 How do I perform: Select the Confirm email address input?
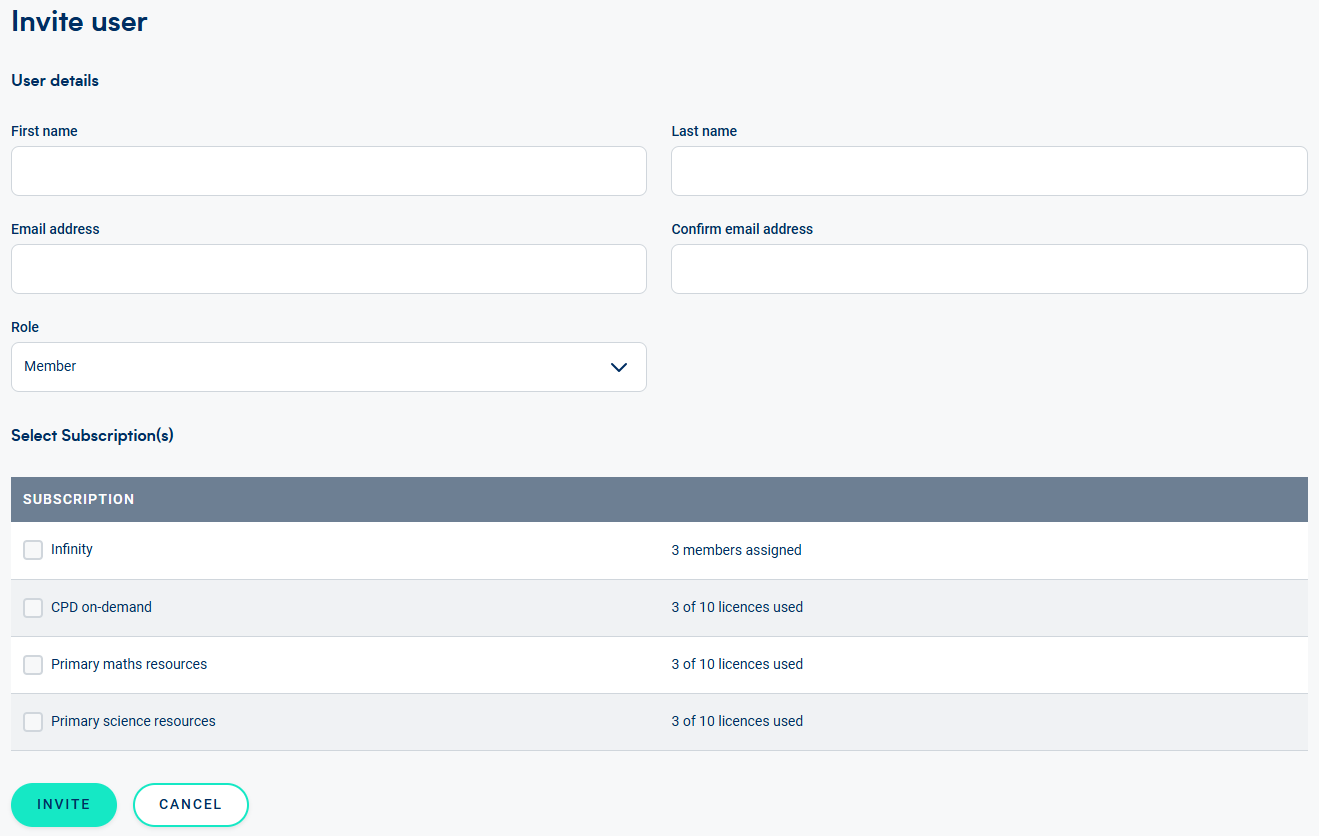click(x=988, y=269)
